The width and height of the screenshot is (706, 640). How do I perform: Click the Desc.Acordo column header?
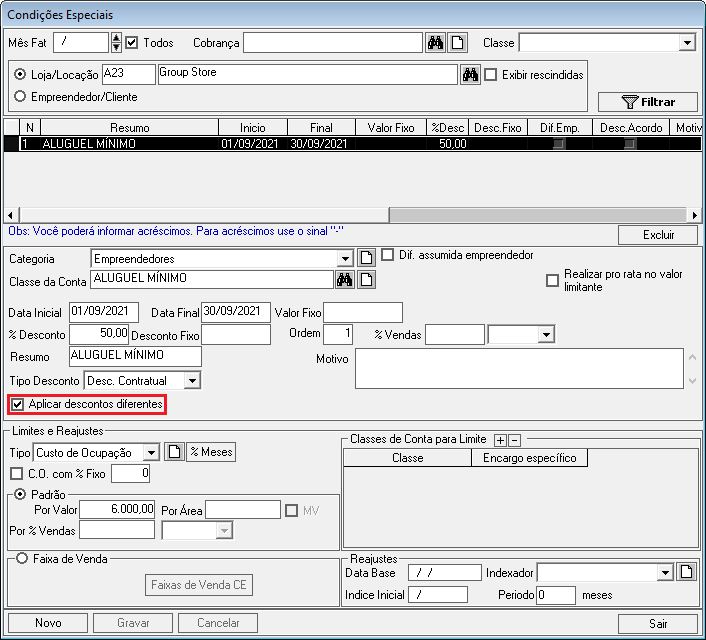tap(631, 128)
